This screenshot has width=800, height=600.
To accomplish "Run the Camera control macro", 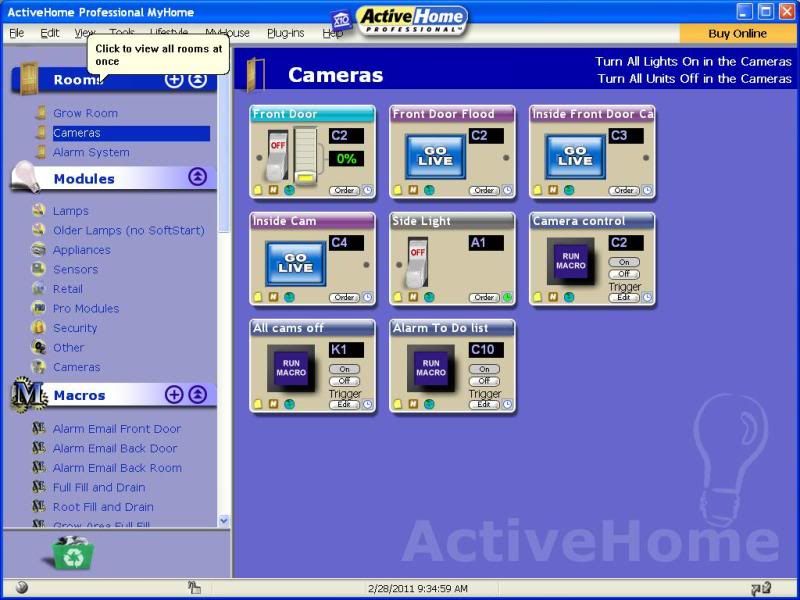I will tap(570, 261).
